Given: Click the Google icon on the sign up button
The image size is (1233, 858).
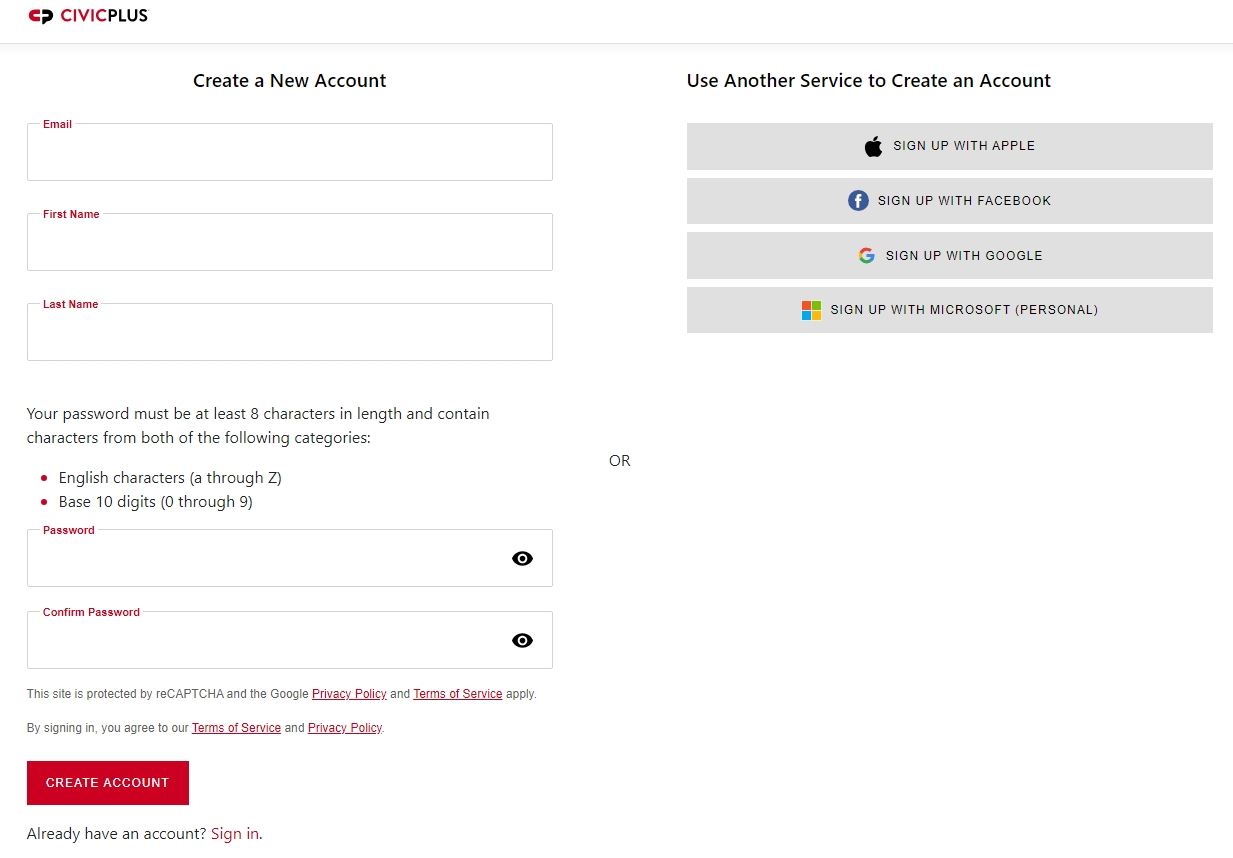Looking at the screenshot, I should [x=866, y=255].
